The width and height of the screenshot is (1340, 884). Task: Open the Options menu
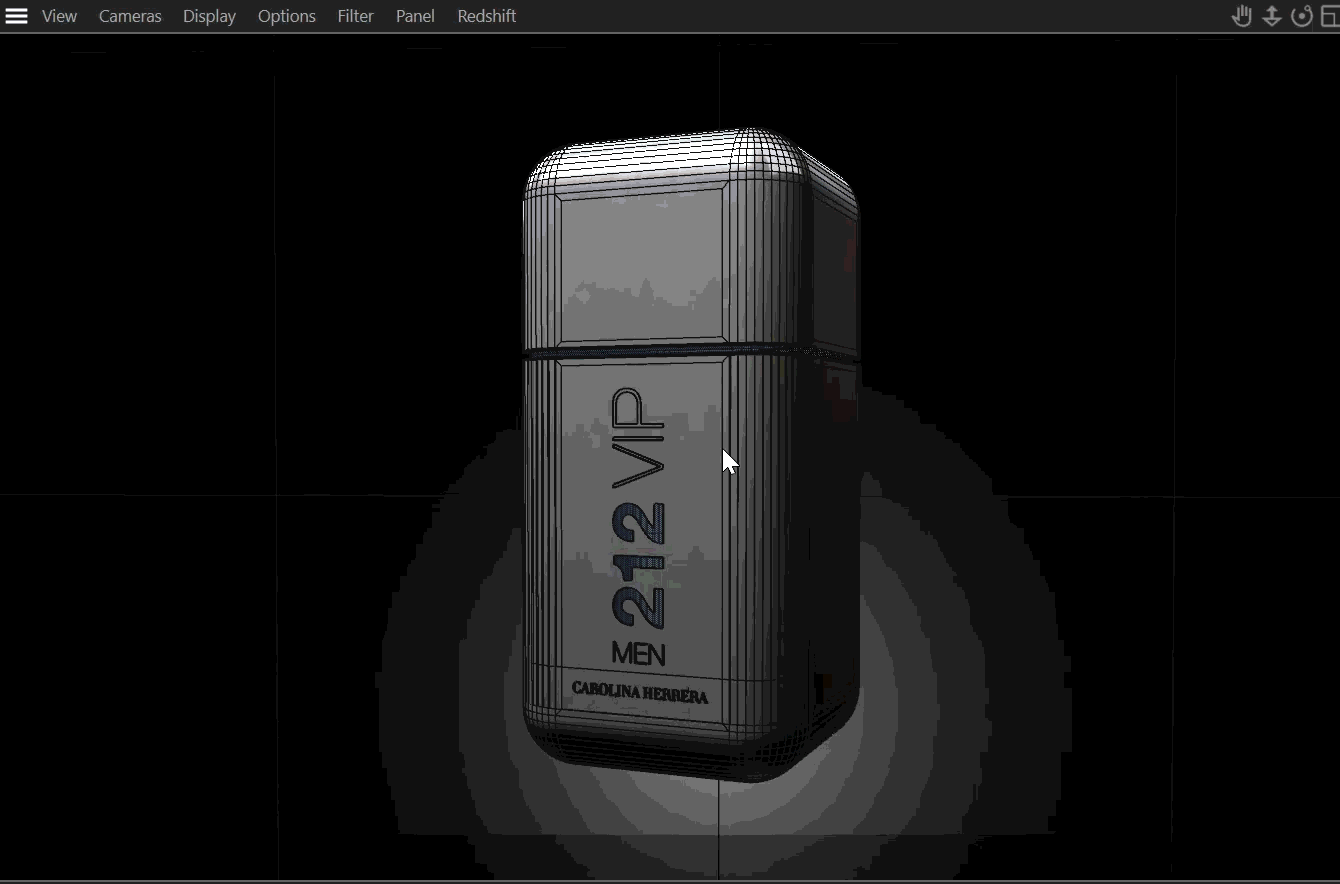tap(287, 16)
